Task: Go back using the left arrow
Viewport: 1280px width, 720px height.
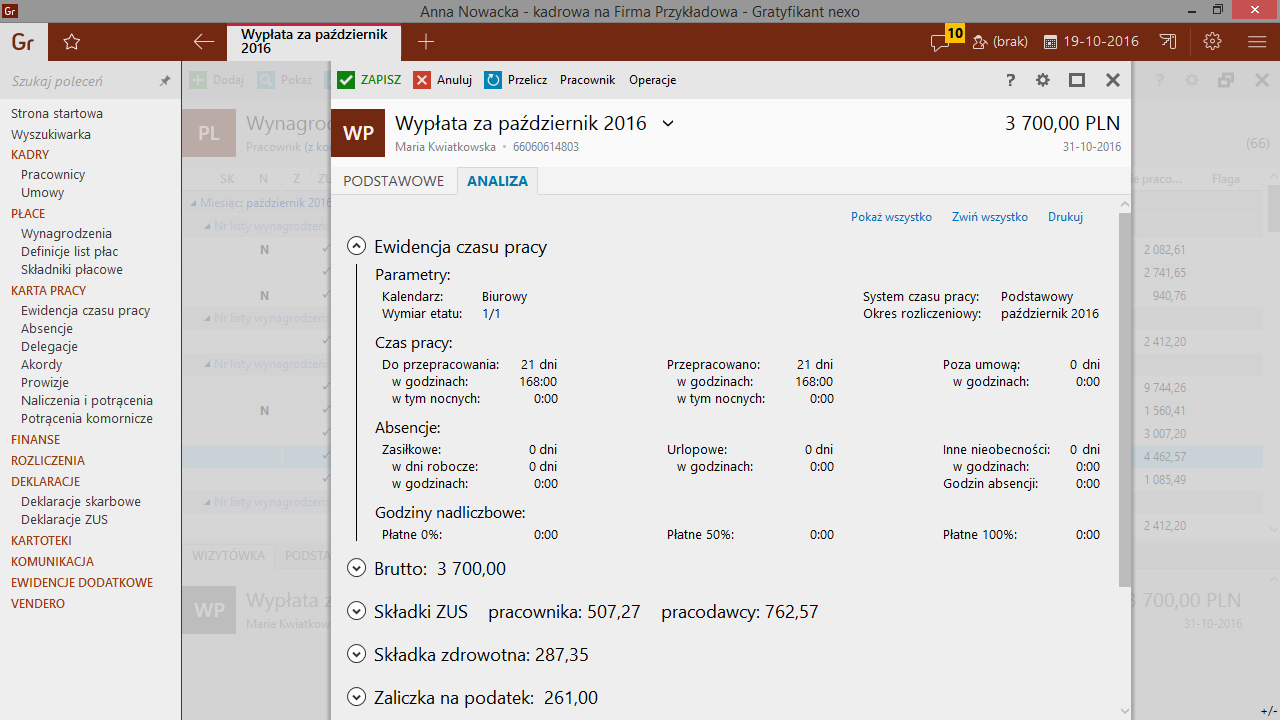Action: [204, 42]
